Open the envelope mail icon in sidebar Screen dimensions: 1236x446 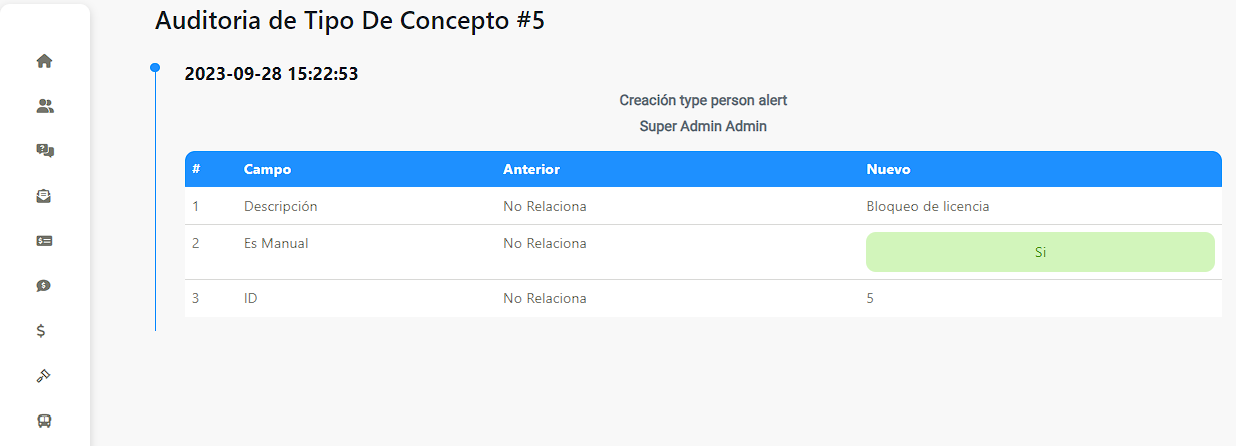(44, 196)
